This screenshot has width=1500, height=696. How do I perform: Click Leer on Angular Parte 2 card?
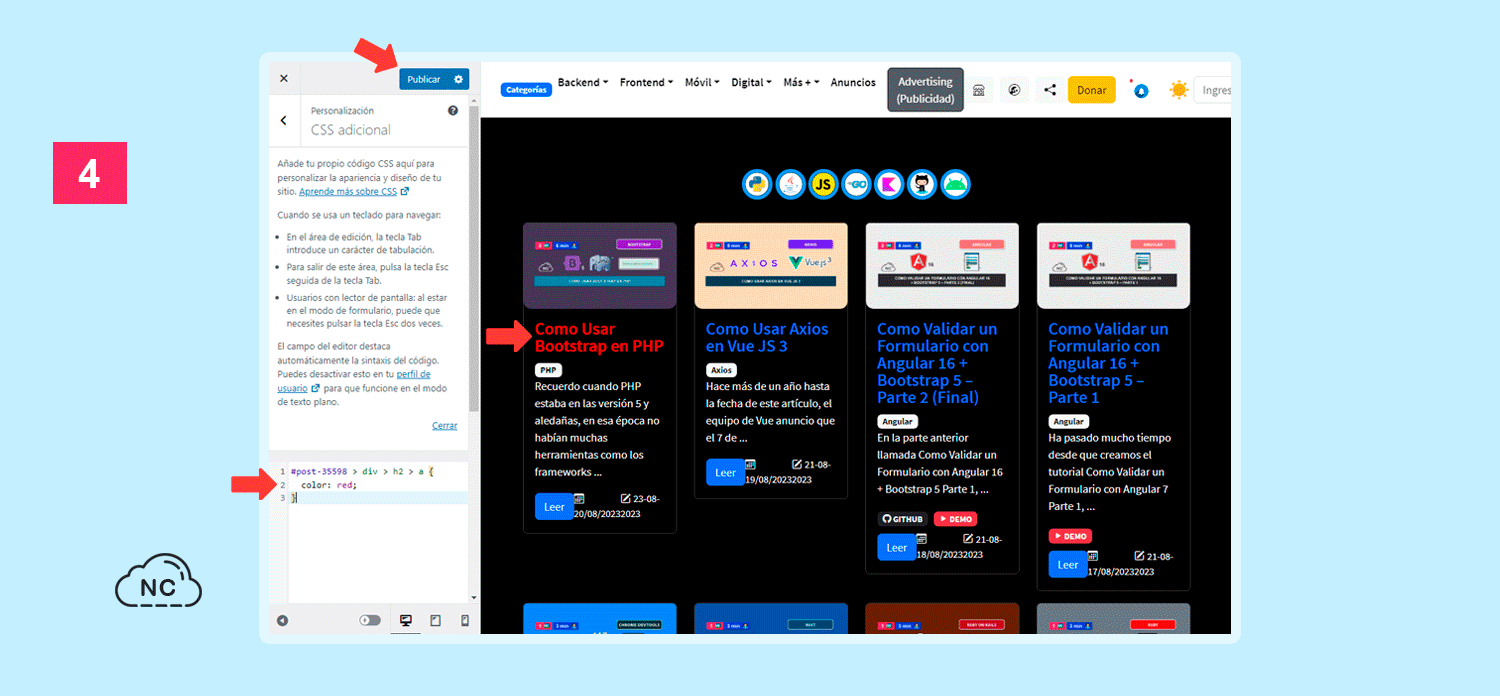[x=896, y=547]
